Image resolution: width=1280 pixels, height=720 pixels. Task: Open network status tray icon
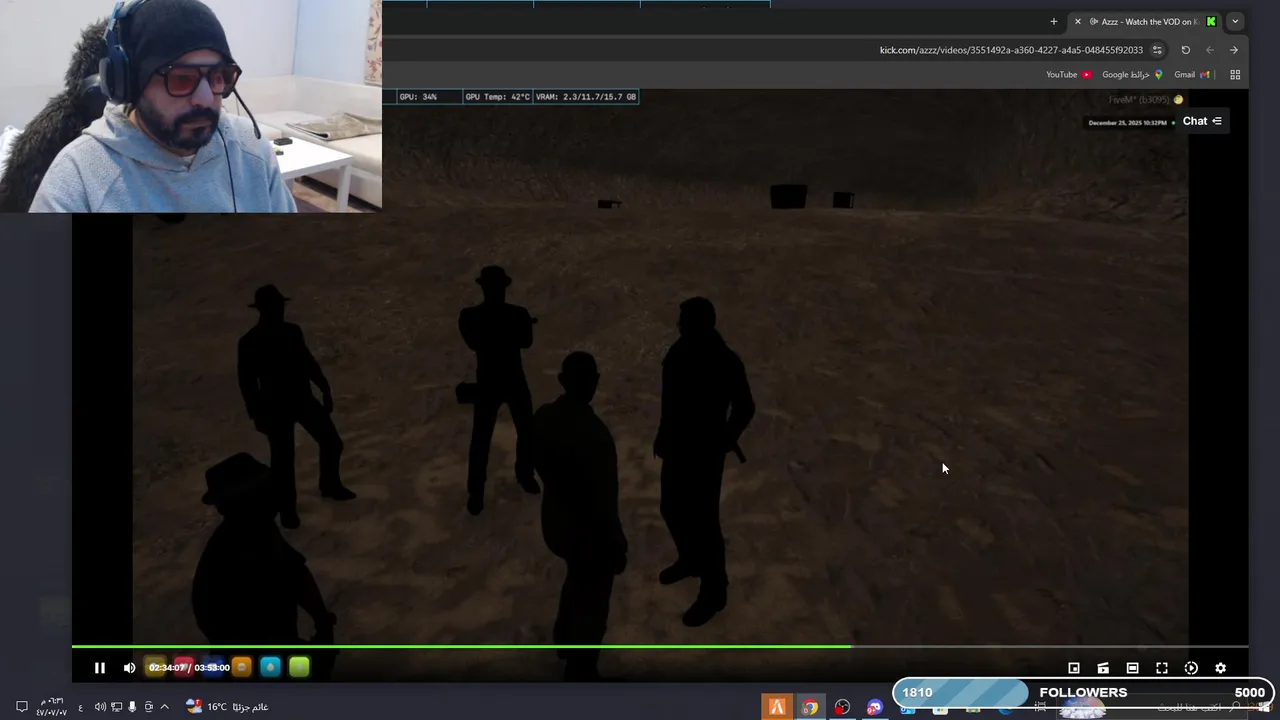(x=116, y=707)
